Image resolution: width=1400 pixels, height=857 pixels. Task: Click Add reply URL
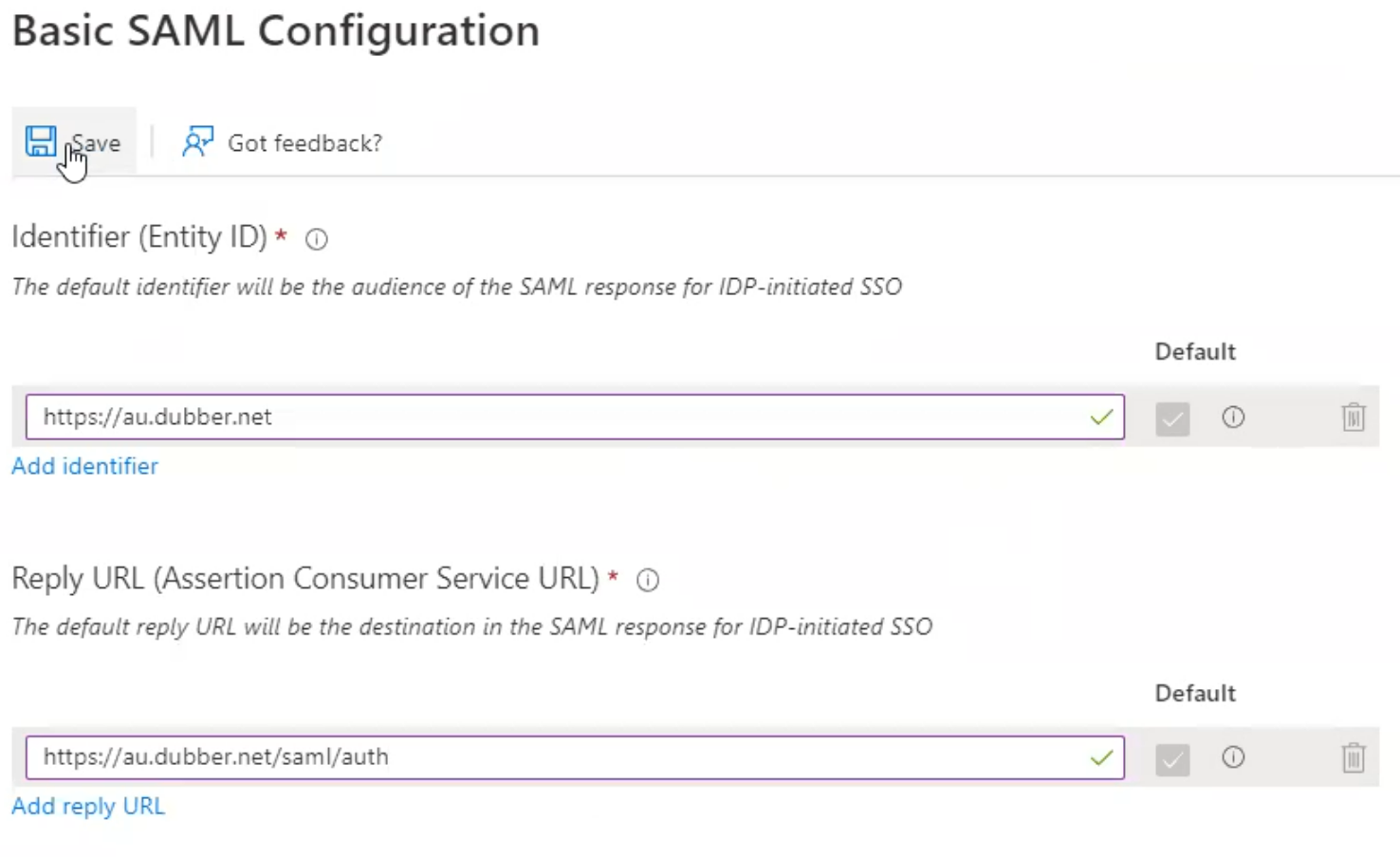(88, 806)
